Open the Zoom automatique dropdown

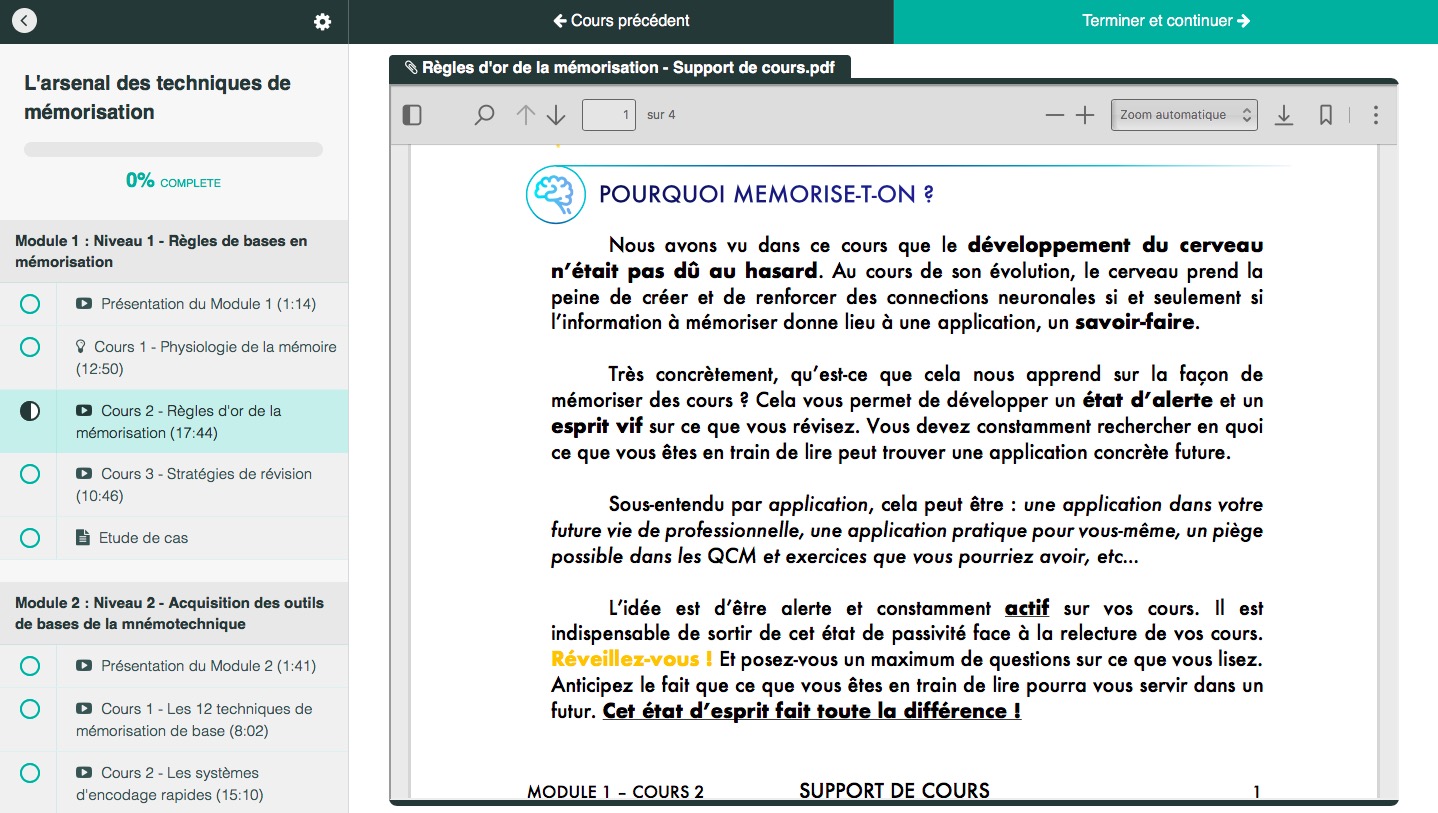tap(1184, 115)
